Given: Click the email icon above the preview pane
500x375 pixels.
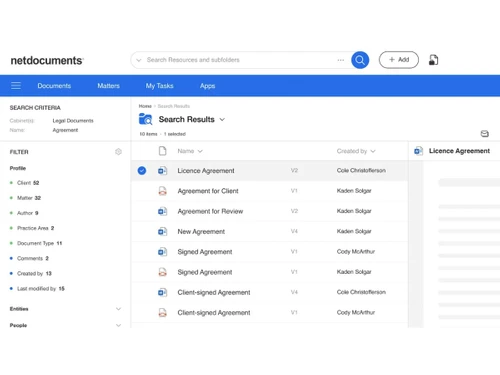Looking at the screenshot, I should click(485, 134).
